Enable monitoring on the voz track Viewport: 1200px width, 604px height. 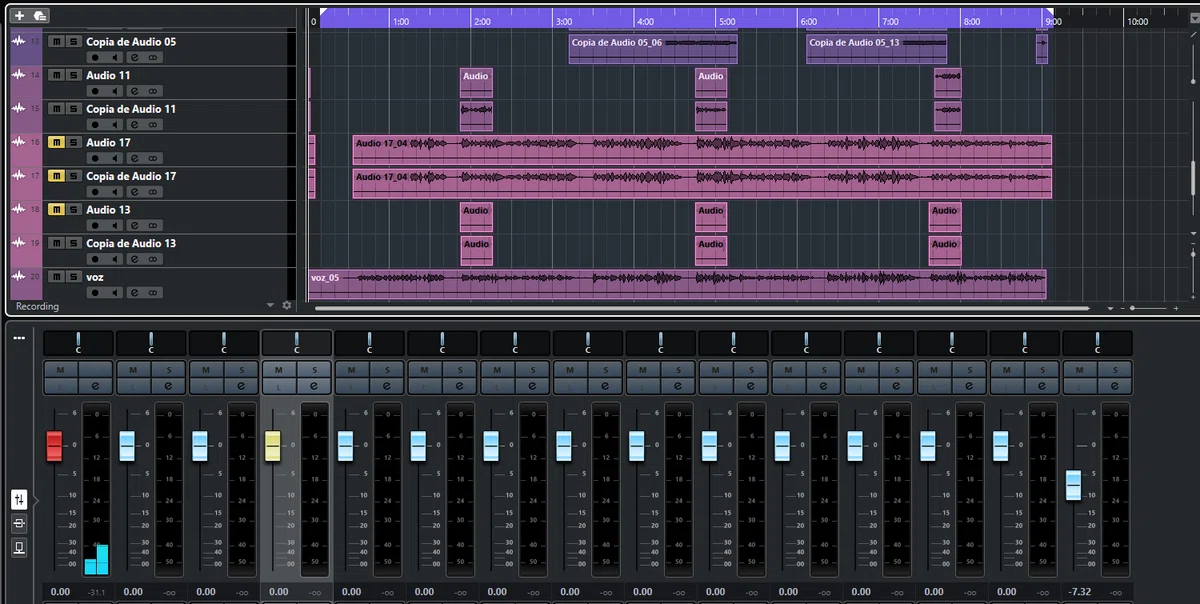tap(115, 293)
